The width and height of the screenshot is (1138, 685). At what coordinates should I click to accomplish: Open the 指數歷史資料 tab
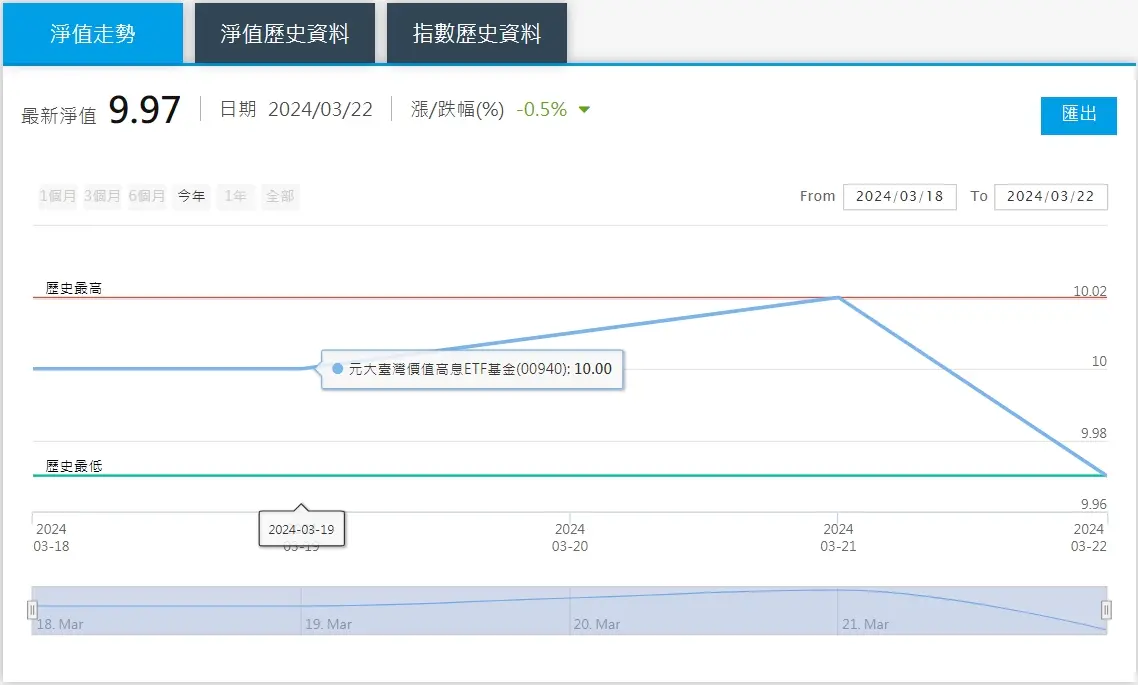tap(477, 34)
